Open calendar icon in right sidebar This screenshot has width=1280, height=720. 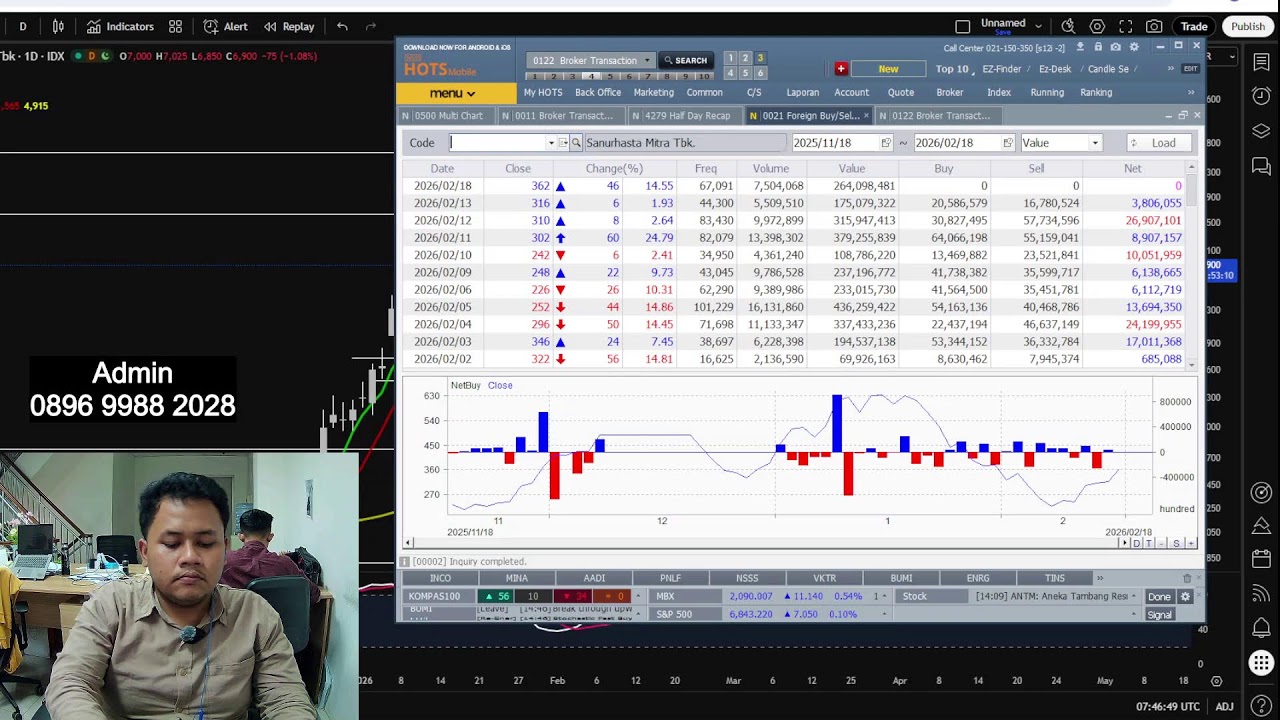click(1261, 559)
